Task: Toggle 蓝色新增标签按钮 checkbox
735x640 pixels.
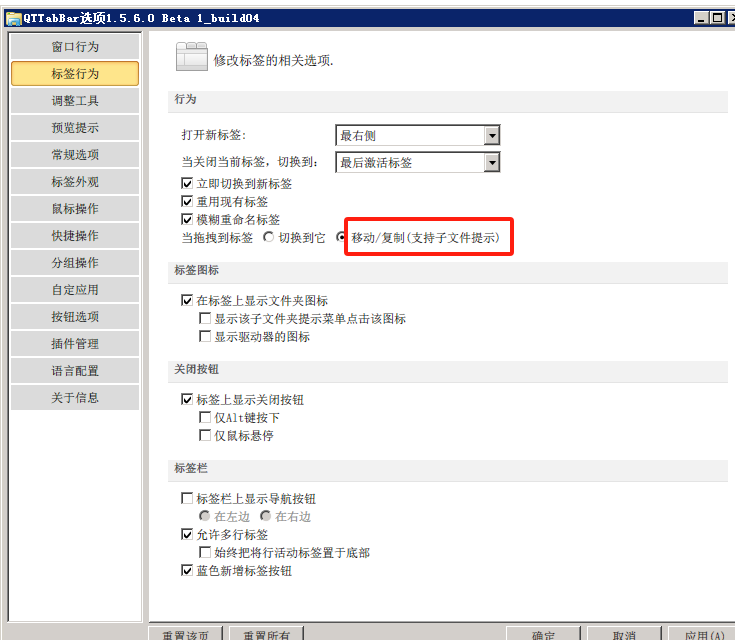Action: [x=187, y=571]
